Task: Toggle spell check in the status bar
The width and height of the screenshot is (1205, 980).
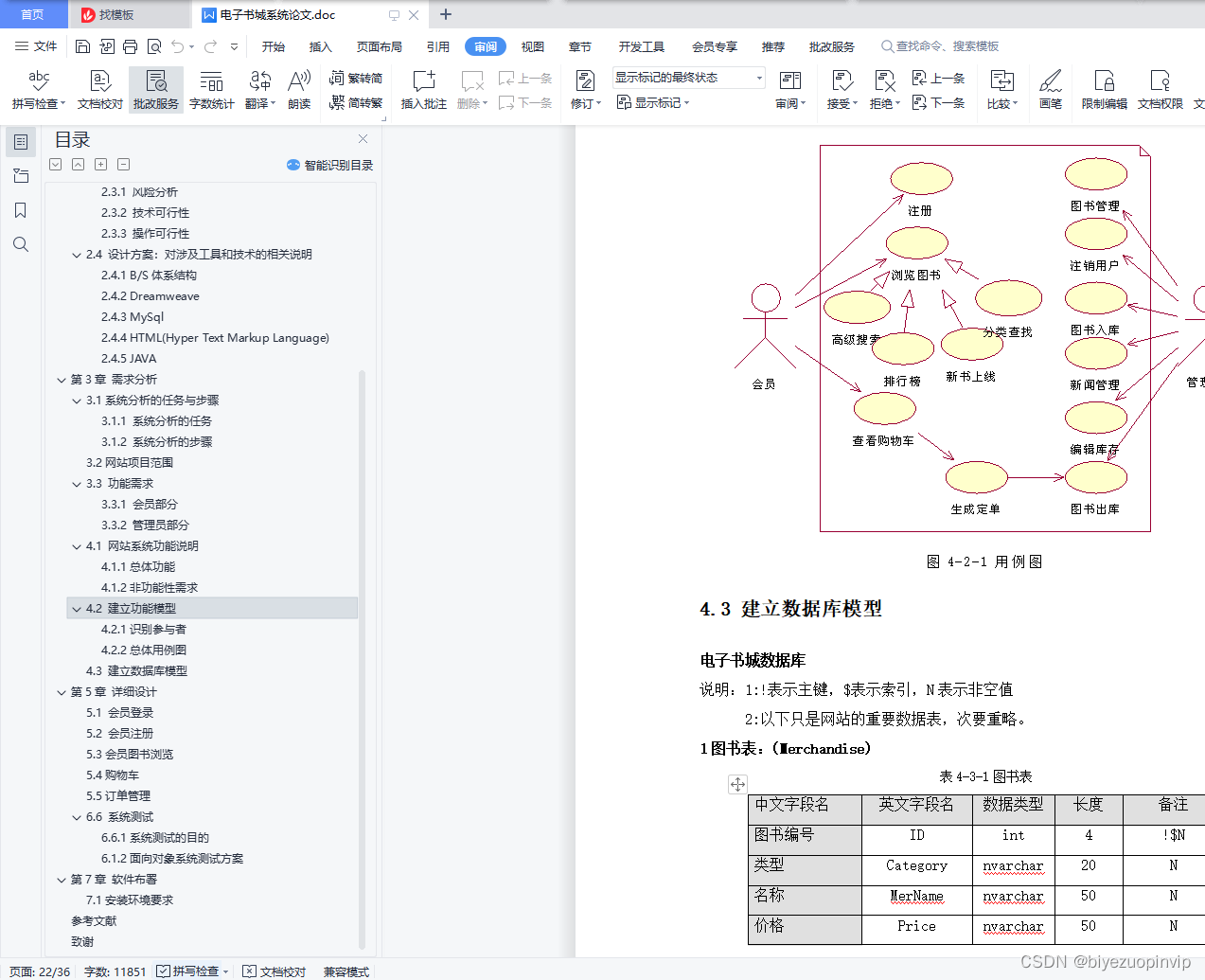Action: pos(192,971)
